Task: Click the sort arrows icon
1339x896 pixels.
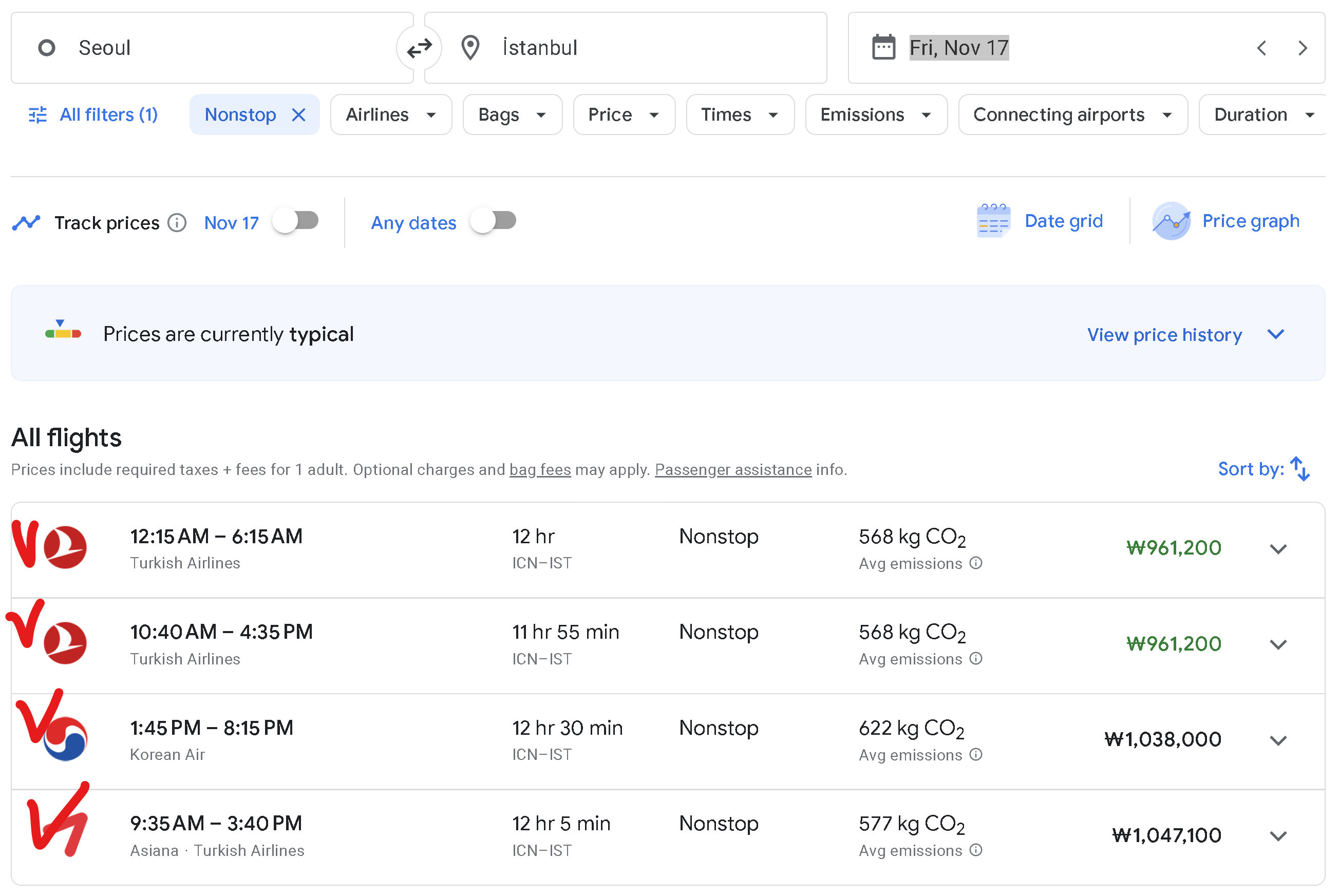Action: point(1300,469)
